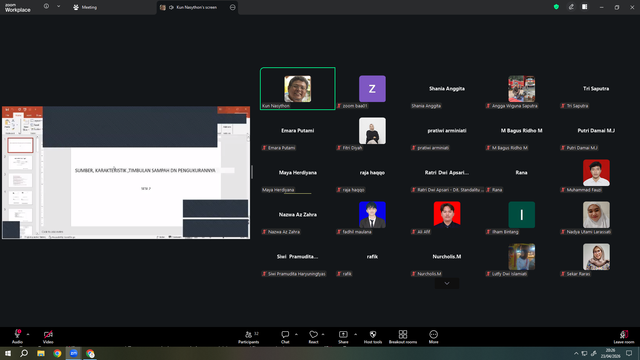Click Siwi Pramudita name tile
Screen dimensions: 640x360
pyautogui.click(x=298, y=257)
